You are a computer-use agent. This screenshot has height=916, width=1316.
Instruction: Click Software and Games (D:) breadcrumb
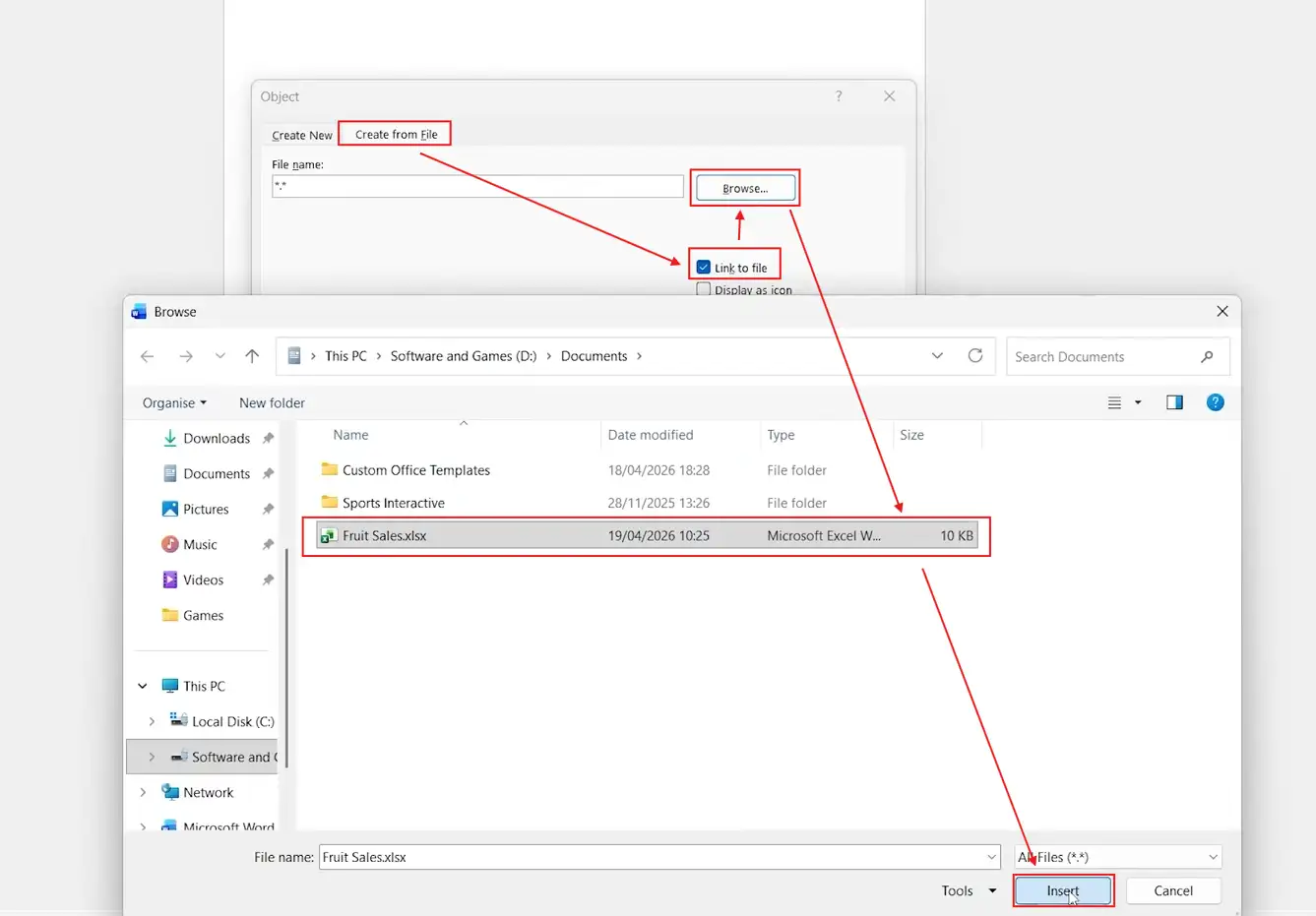pyautogui.click(x=464, y=356)
